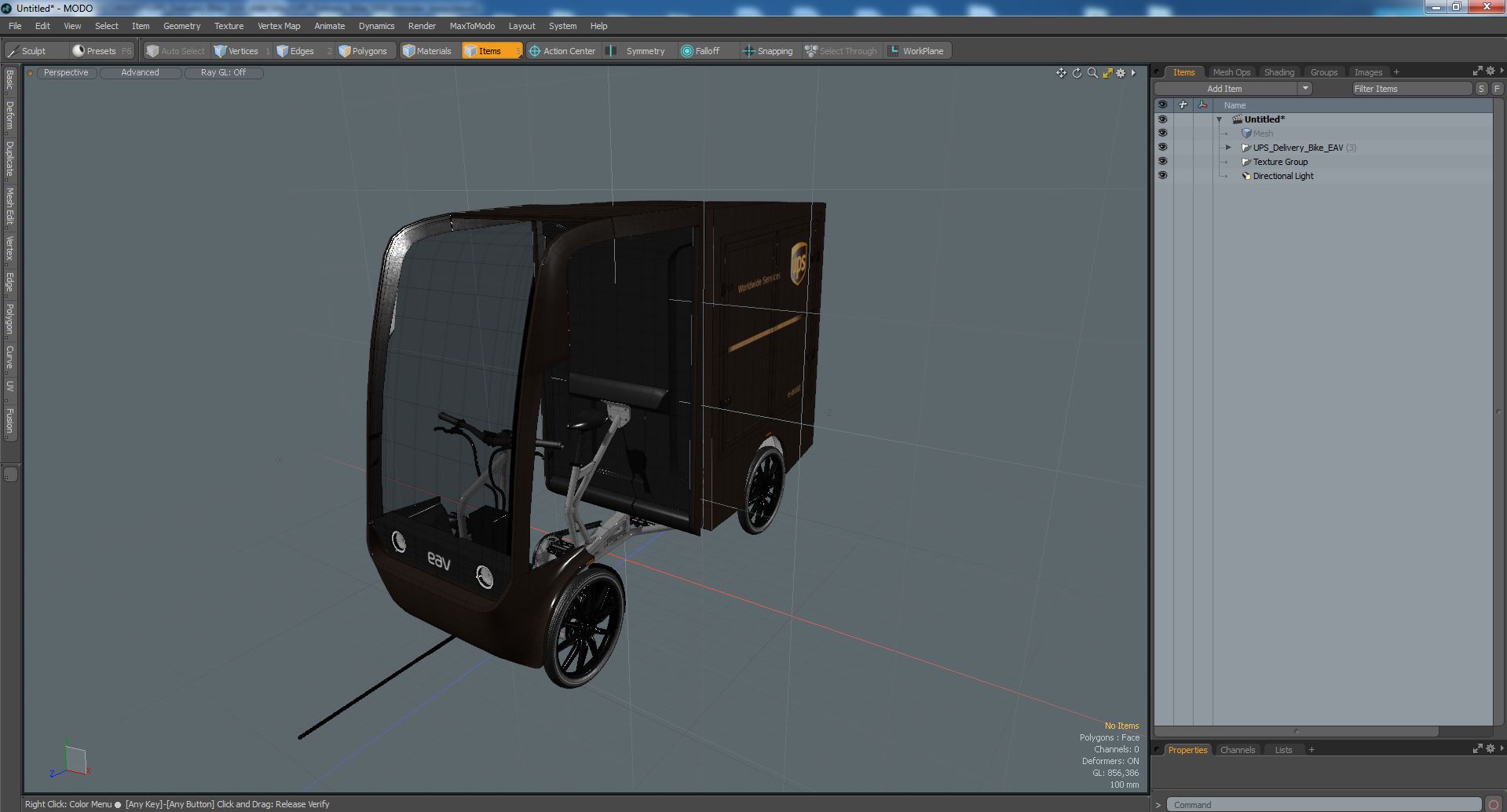Select the Texture Group item

pos(1280,162)
